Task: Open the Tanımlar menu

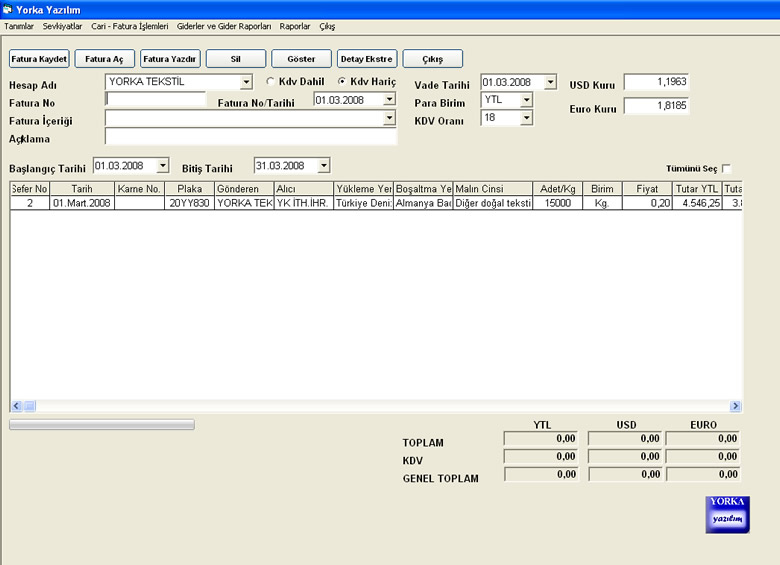Action: pos(19,26)
